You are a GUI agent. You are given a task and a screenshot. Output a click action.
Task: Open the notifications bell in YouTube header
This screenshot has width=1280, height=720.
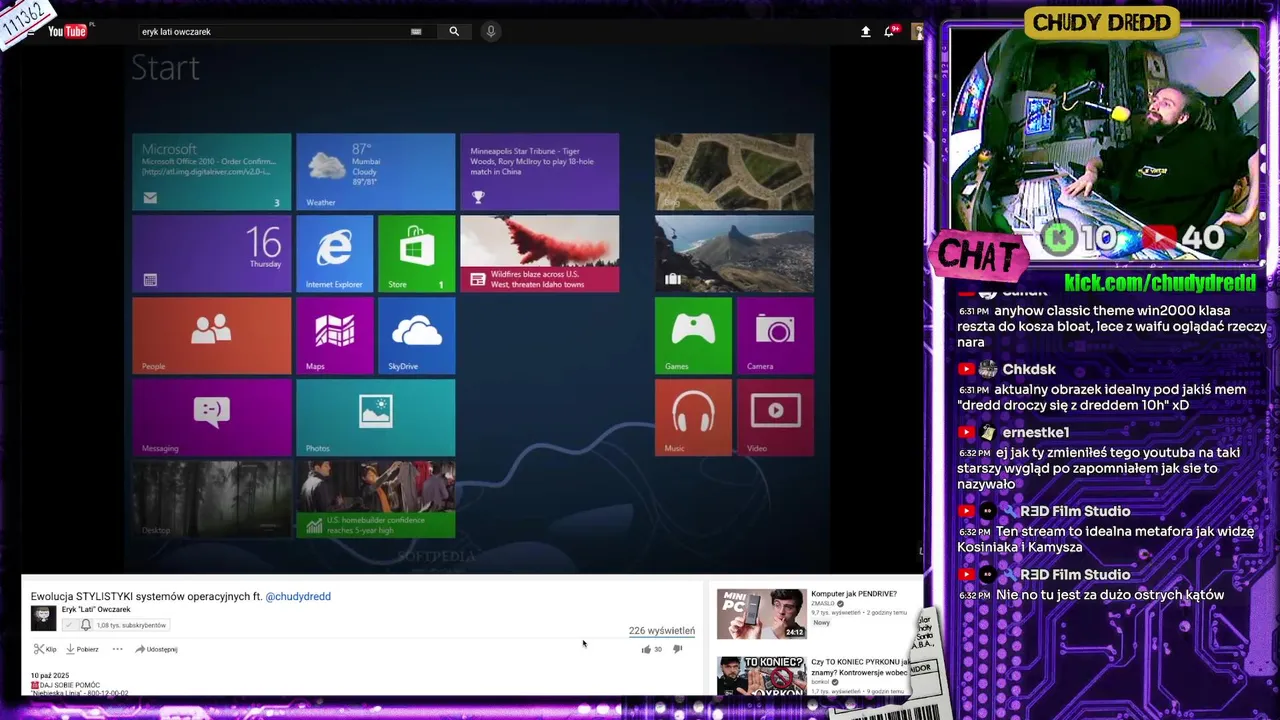(889, 31)
